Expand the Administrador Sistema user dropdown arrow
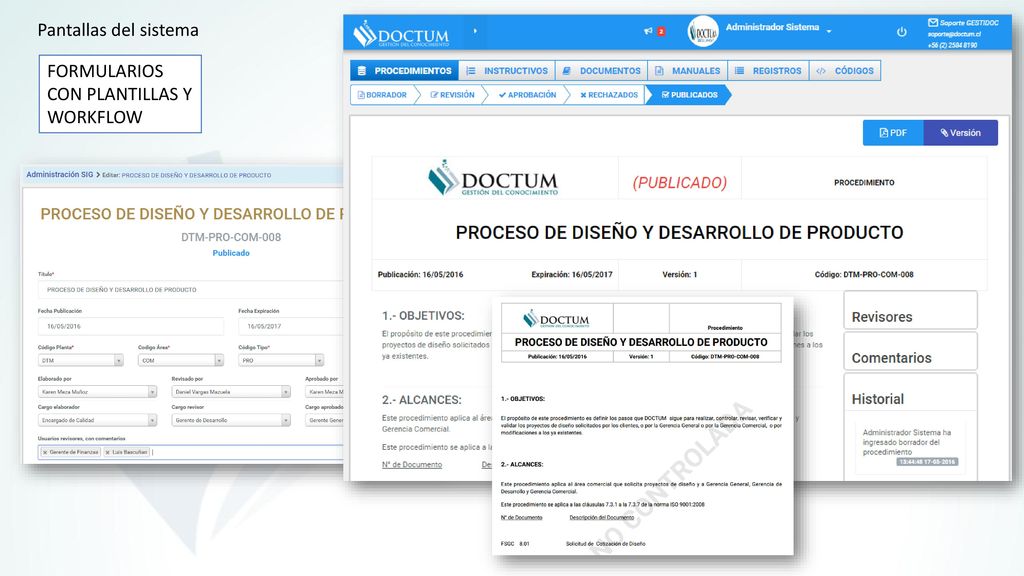 point(829,31)
